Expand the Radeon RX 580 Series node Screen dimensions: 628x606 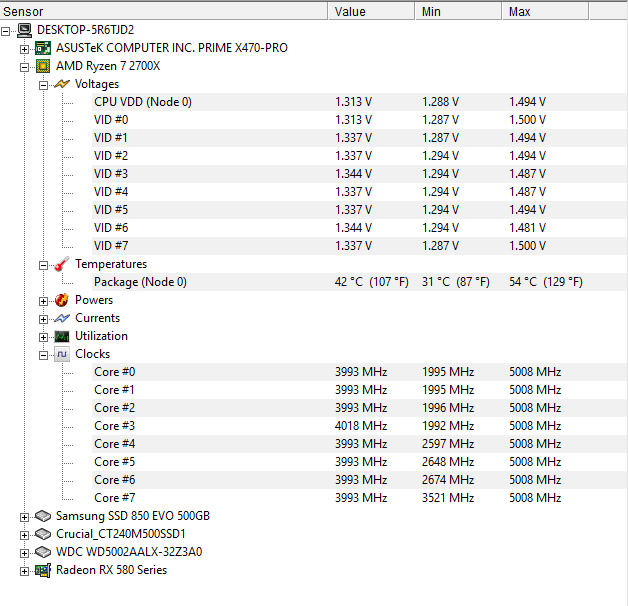(x=24, y=571)
